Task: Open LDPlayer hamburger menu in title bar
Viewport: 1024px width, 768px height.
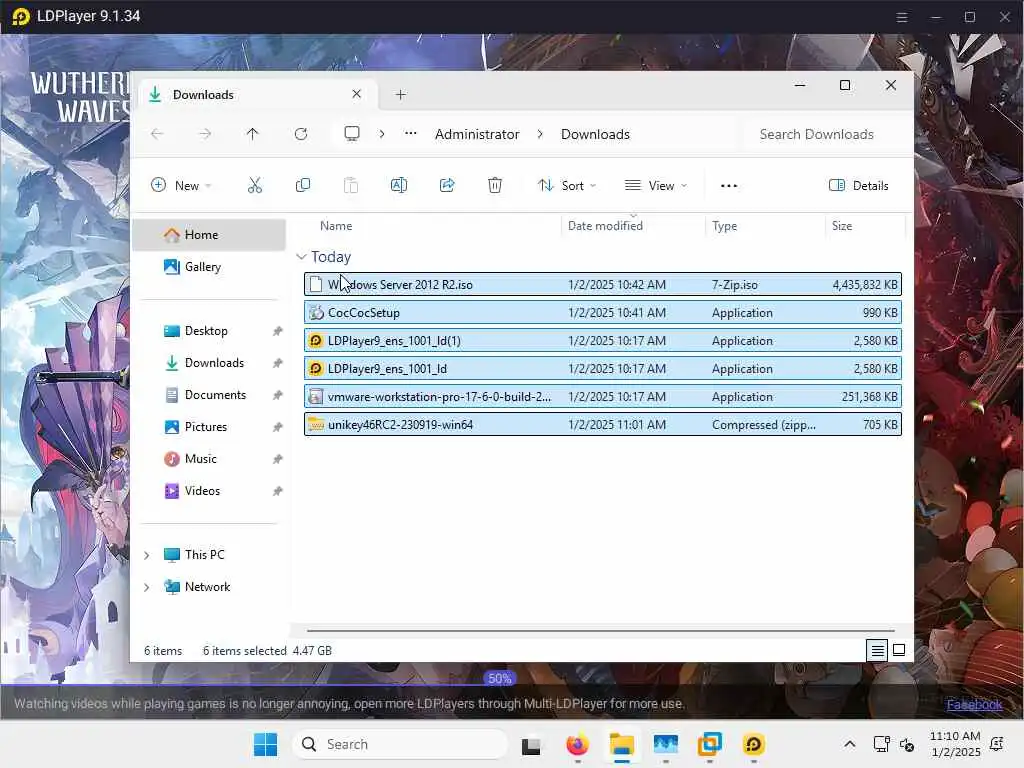Action: click(x=902, y=17)
